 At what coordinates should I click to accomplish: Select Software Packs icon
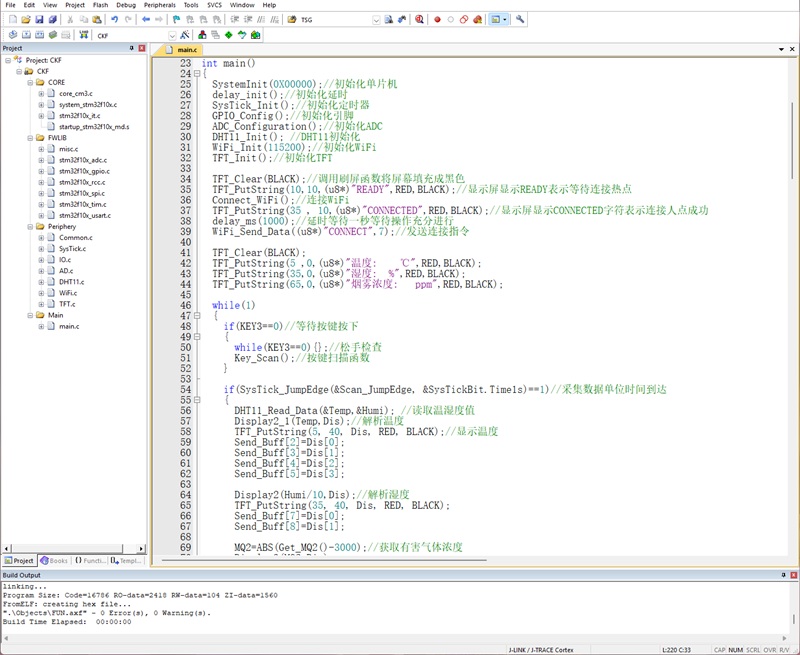click(x=242, y=35)
